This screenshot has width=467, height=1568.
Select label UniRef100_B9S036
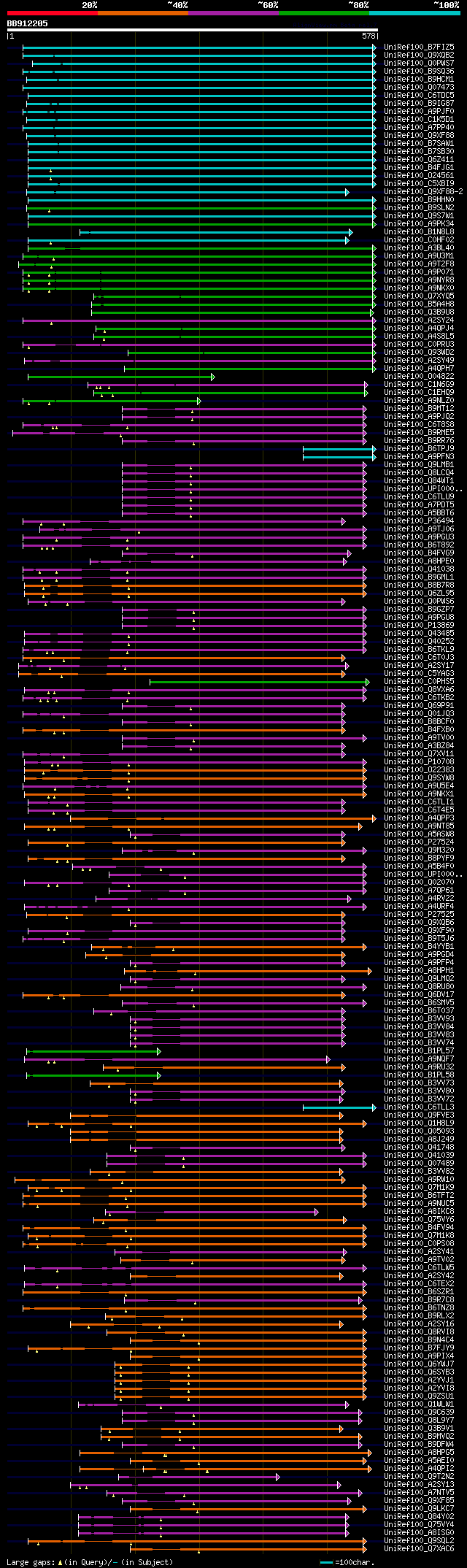point(419,71)
